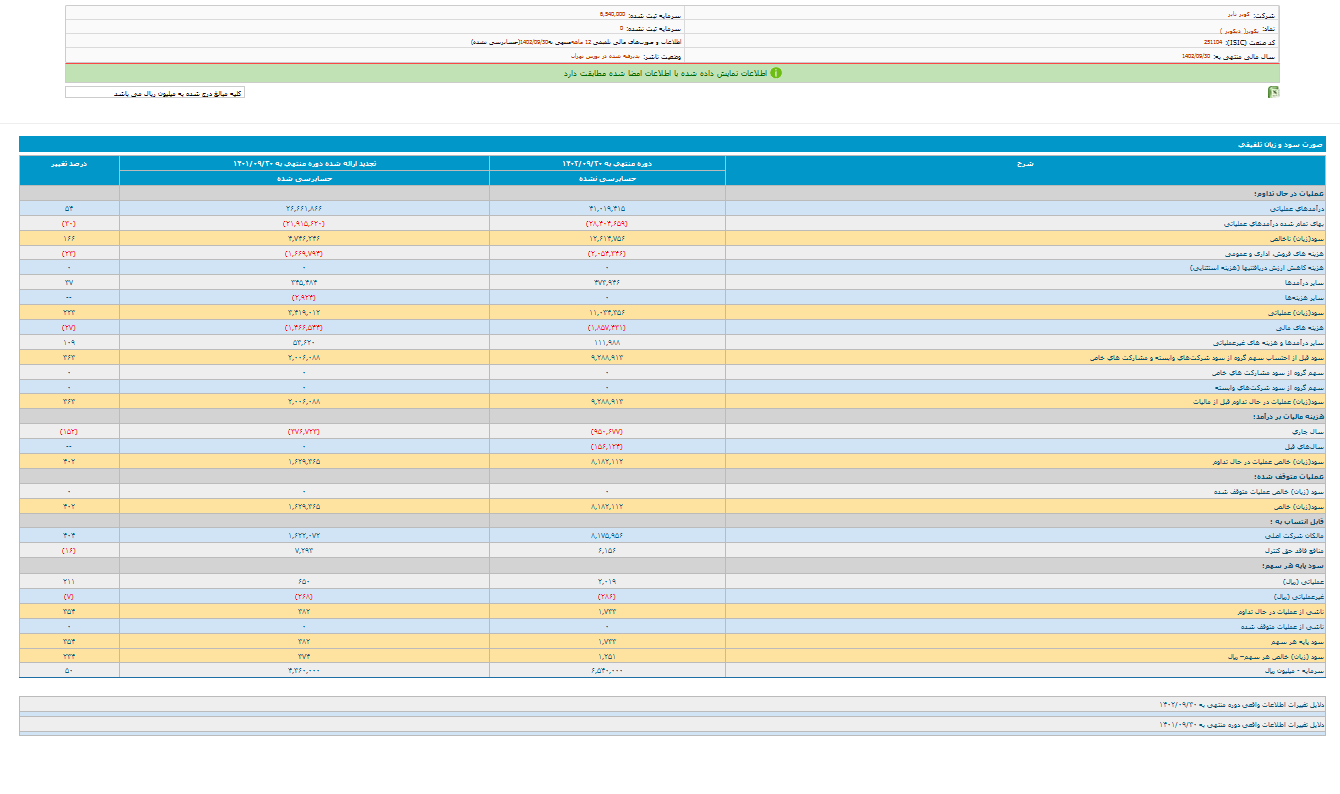Click the green Excel export icon
The height and width of the screenshot is (794, 1340).
tap(1273, 92)
